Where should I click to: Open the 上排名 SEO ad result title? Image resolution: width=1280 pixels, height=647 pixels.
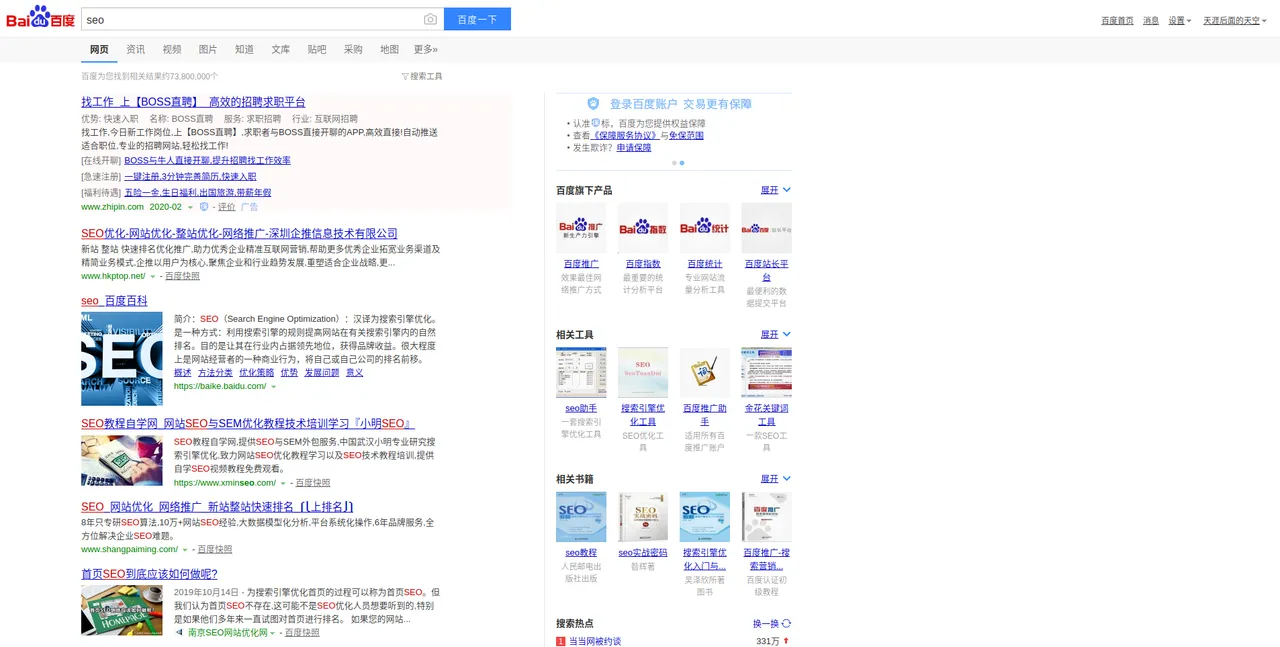click(217, 507)
